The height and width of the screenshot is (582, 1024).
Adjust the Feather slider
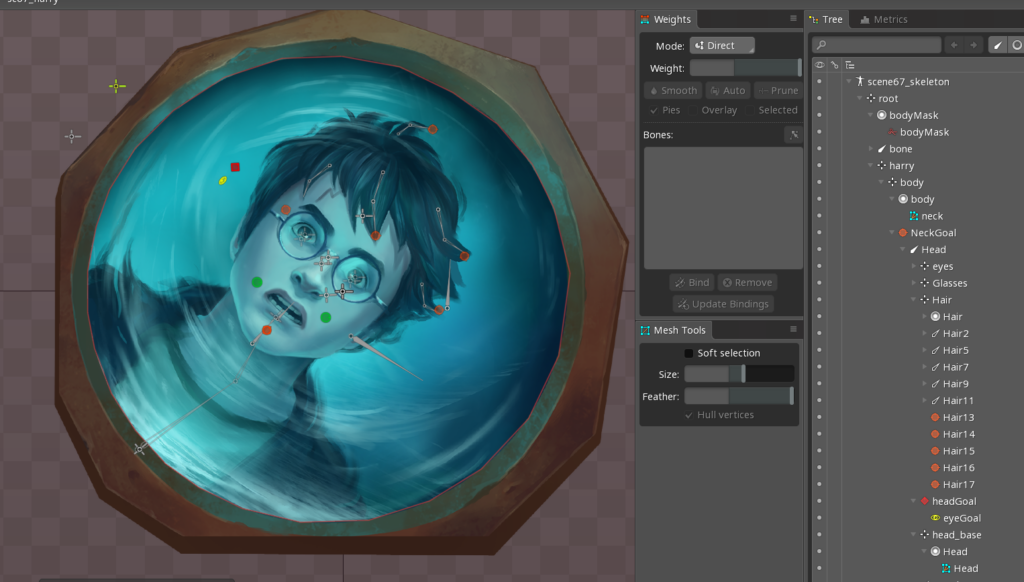coord(739,396)
